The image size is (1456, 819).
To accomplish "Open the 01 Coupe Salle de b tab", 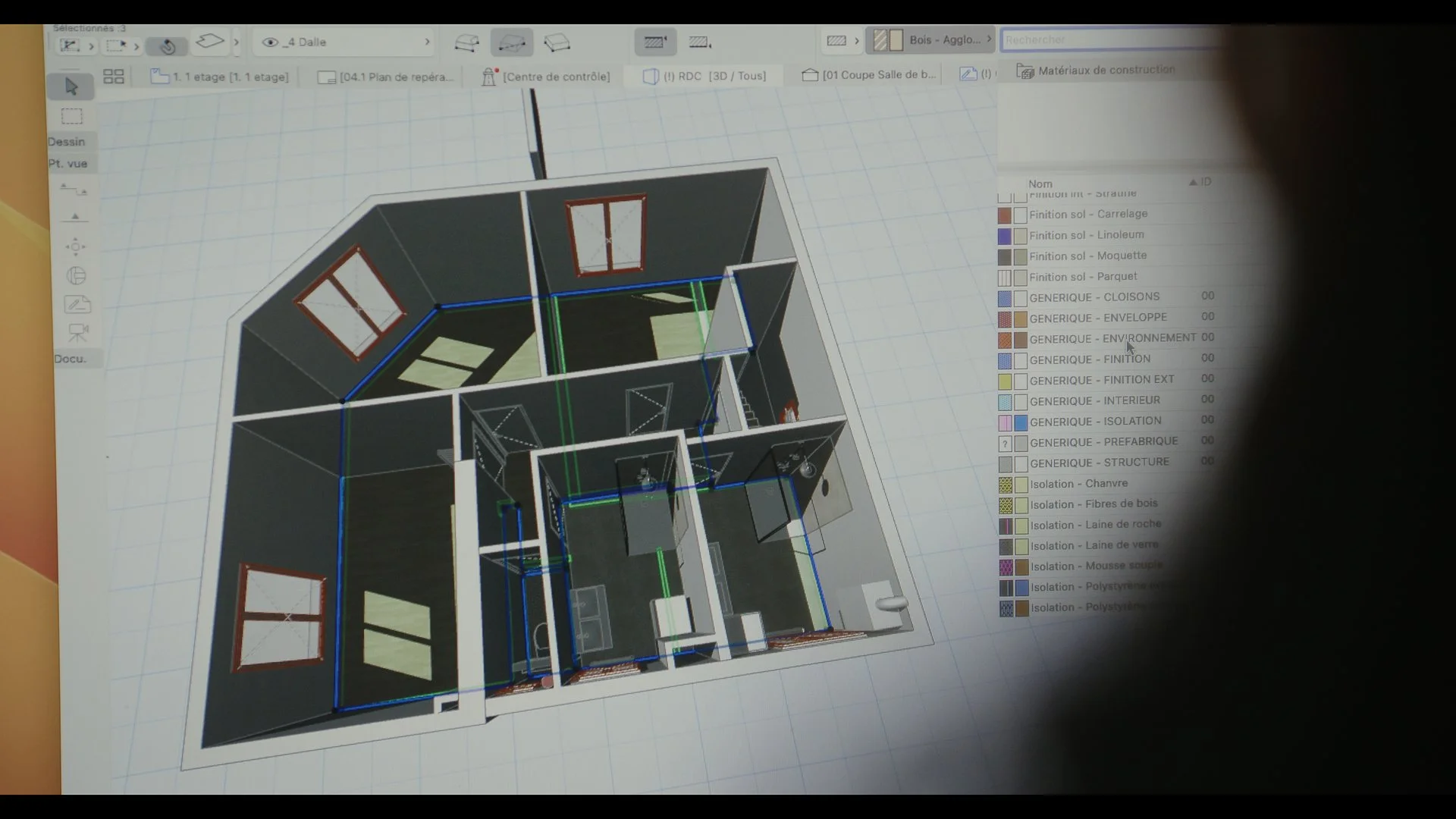I will pos(869,74).
